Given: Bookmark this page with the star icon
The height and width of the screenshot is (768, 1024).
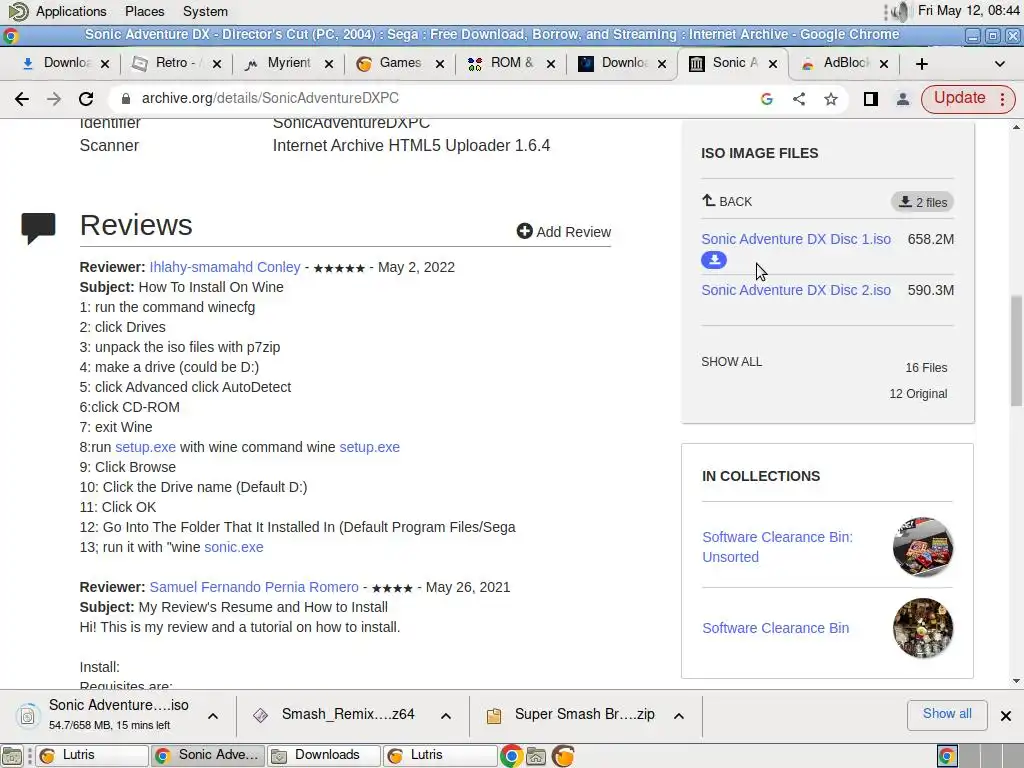Looking at the screenshot, I should (x=831, y=99).
